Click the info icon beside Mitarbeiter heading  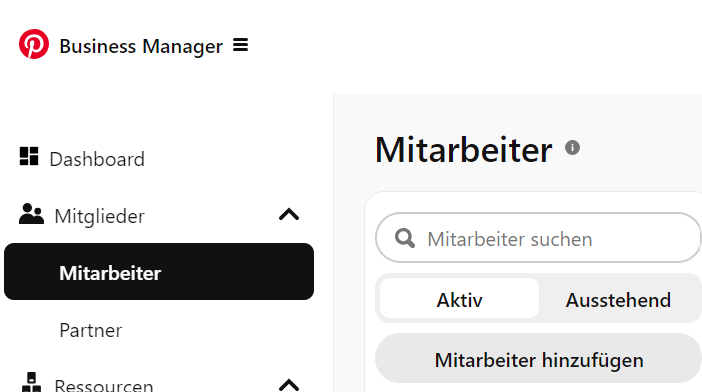click(572, 147)
